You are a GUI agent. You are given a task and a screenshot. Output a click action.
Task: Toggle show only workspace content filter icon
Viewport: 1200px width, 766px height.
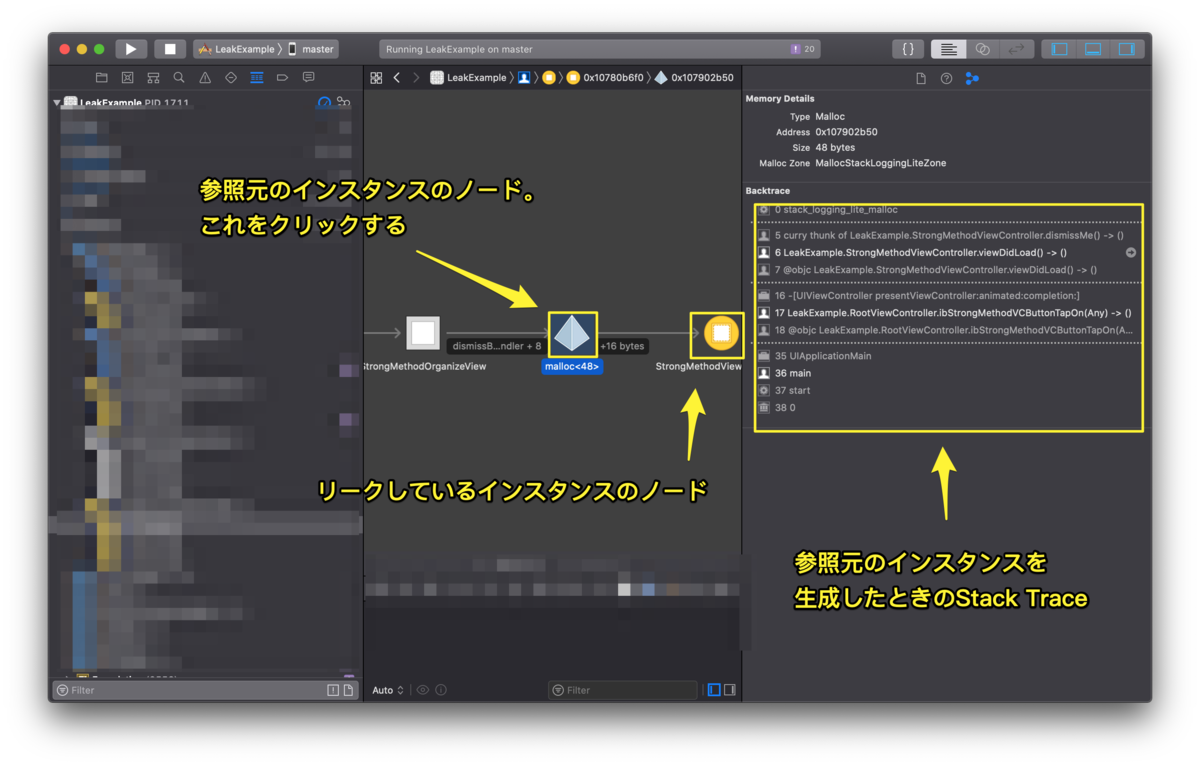[348, 690]
